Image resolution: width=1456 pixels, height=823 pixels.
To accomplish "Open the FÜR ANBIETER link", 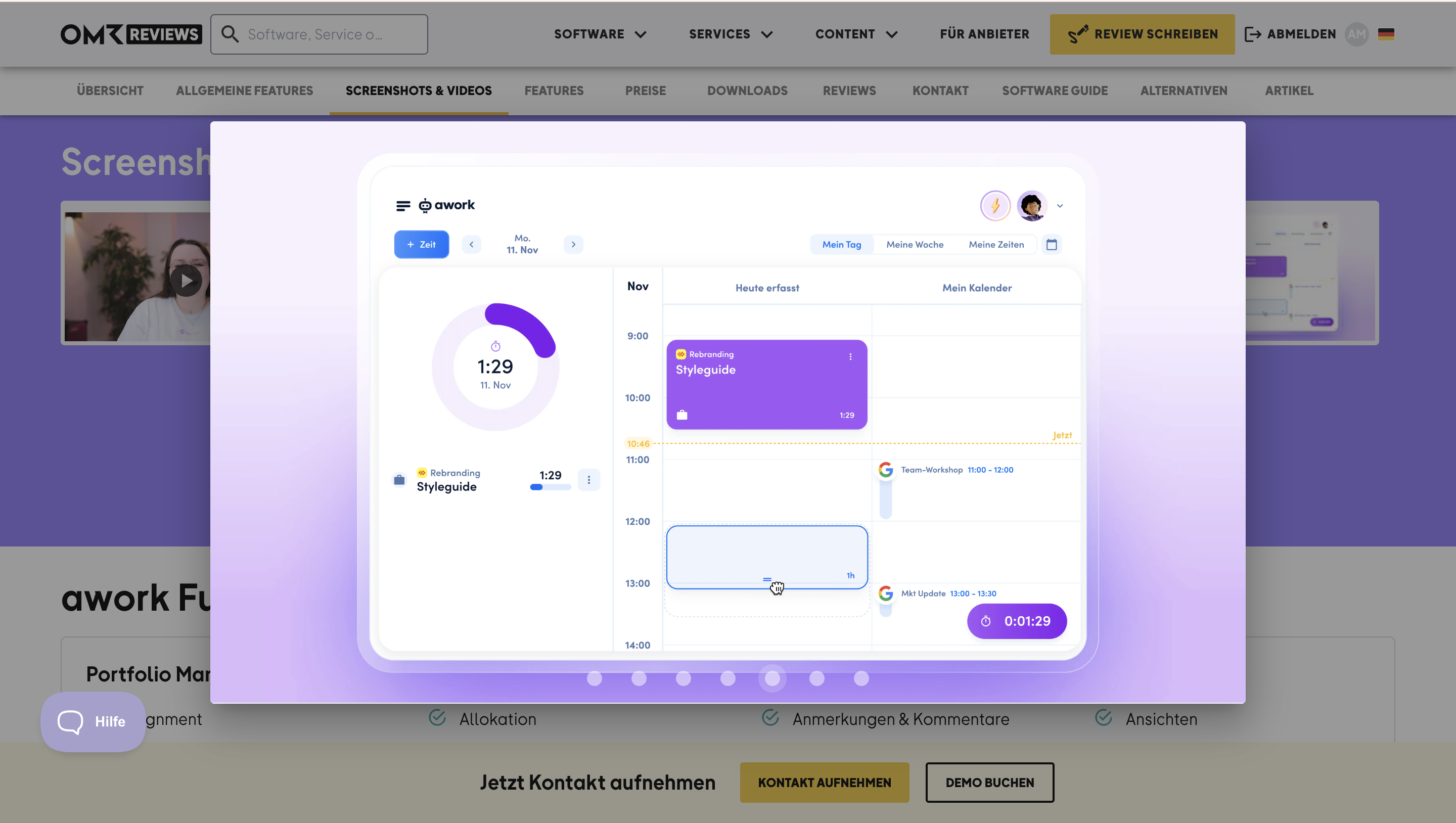I will pyautogui.click(x=985, y=34).
